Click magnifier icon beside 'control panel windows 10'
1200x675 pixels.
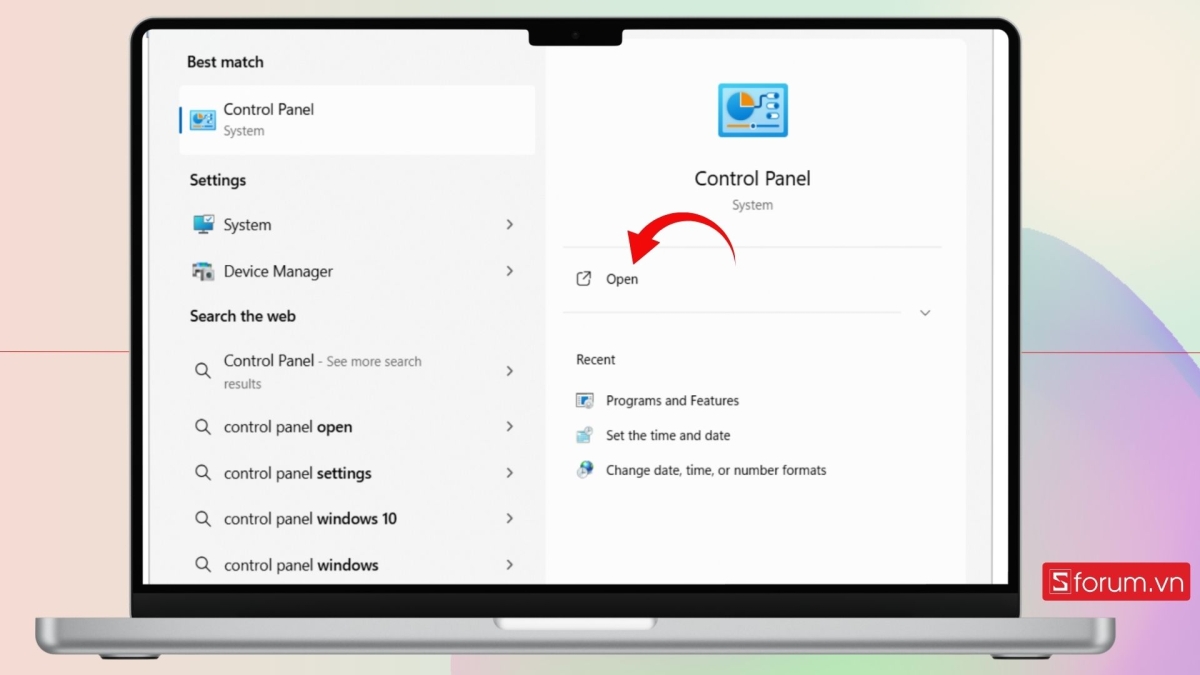pyautogui.click(x=203, y=519)
